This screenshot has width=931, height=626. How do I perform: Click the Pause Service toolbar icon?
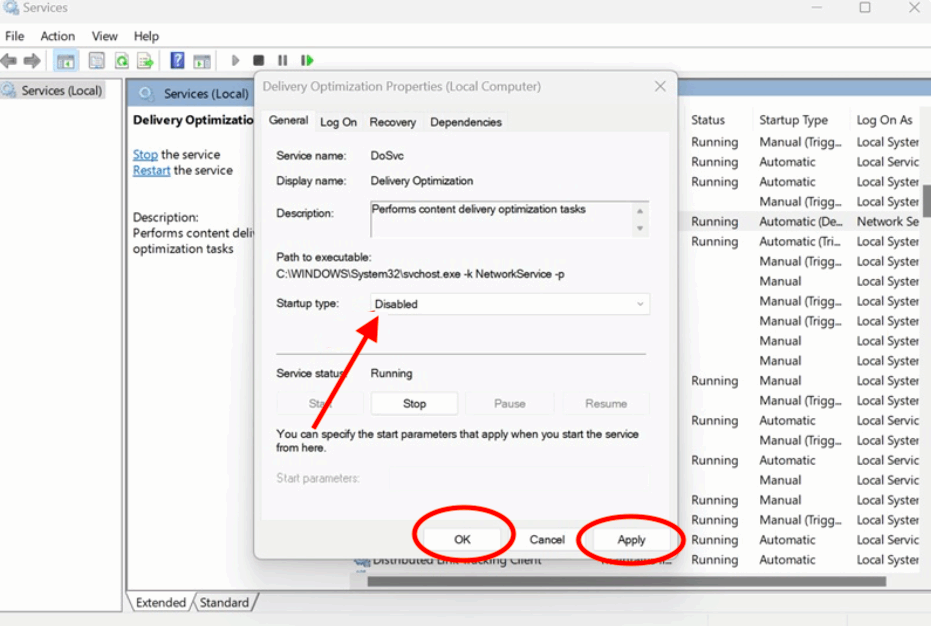[x=282, y=61]
